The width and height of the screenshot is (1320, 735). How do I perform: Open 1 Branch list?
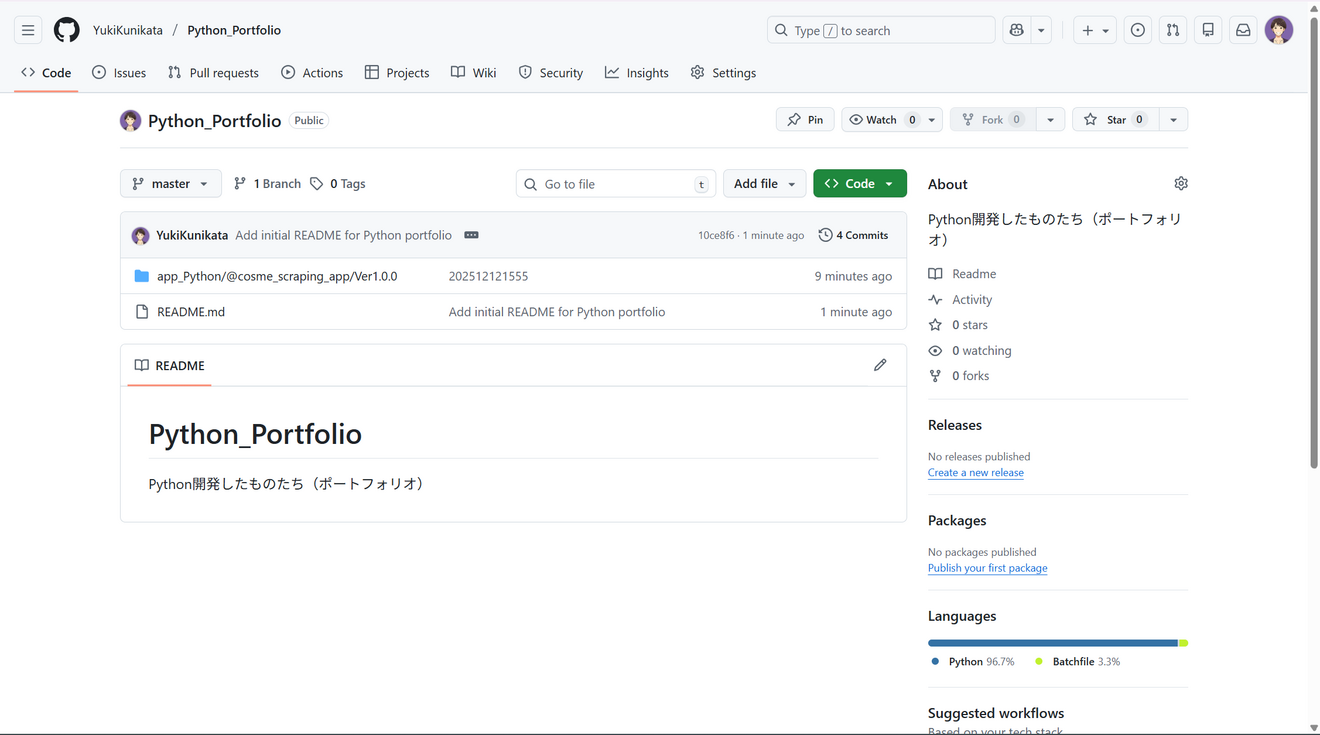point(267,184)
